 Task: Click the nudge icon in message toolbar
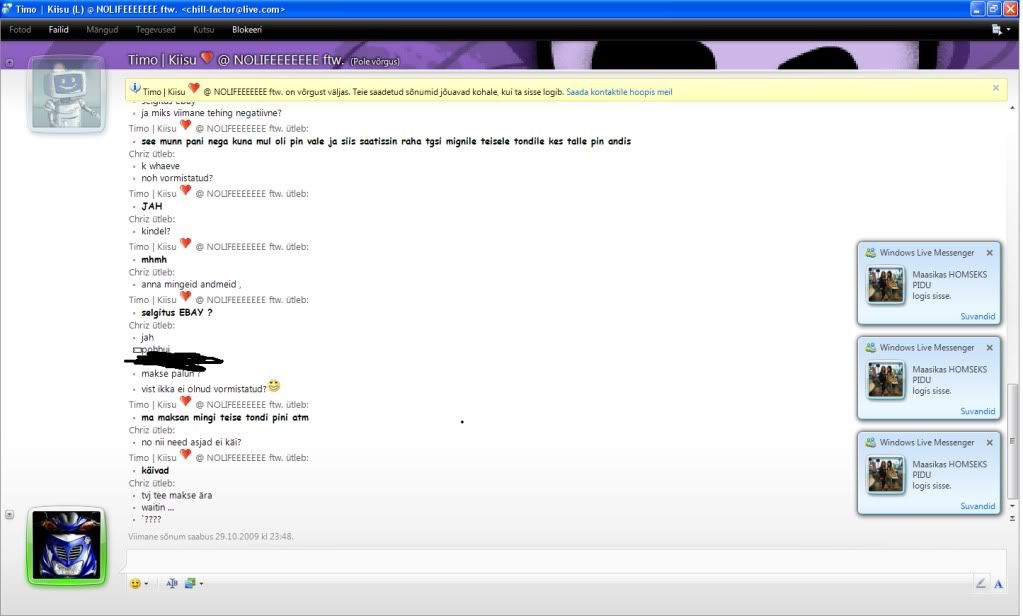pyautogui.click(x=171, y=583)
